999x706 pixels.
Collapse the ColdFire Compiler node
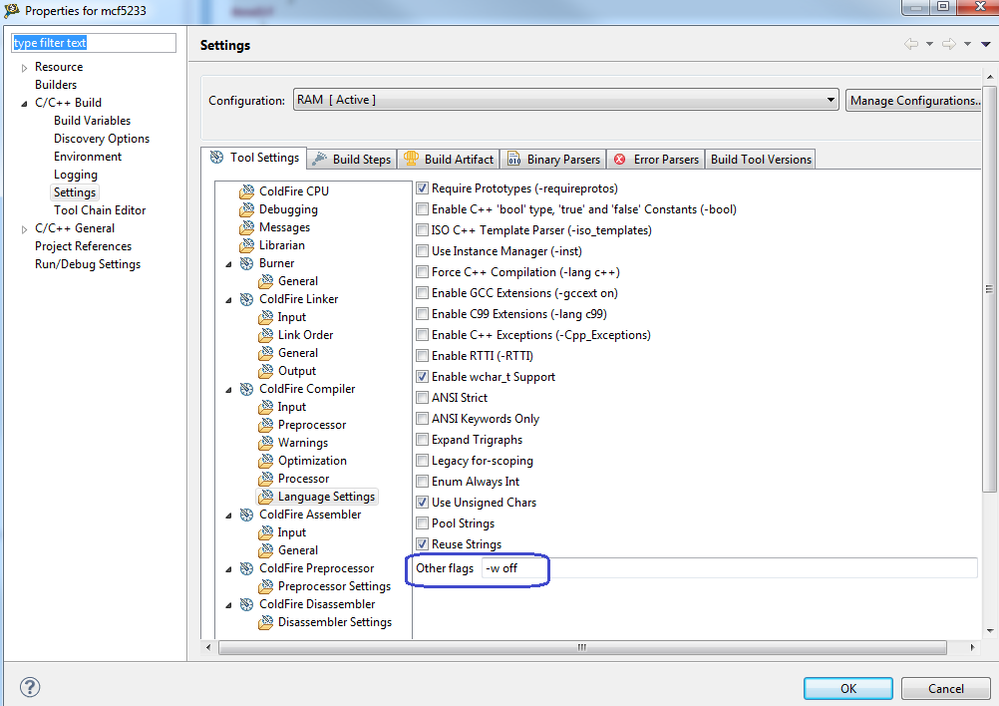[x=229, y=389]
